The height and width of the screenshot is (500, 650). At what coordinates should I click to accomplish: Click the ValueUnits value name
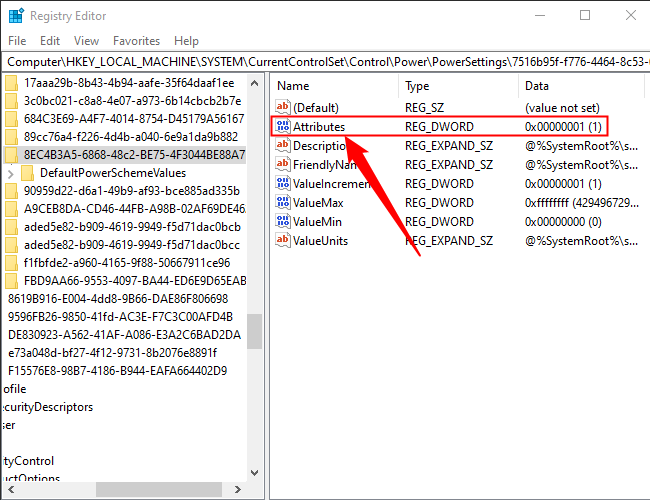[320, 240]
